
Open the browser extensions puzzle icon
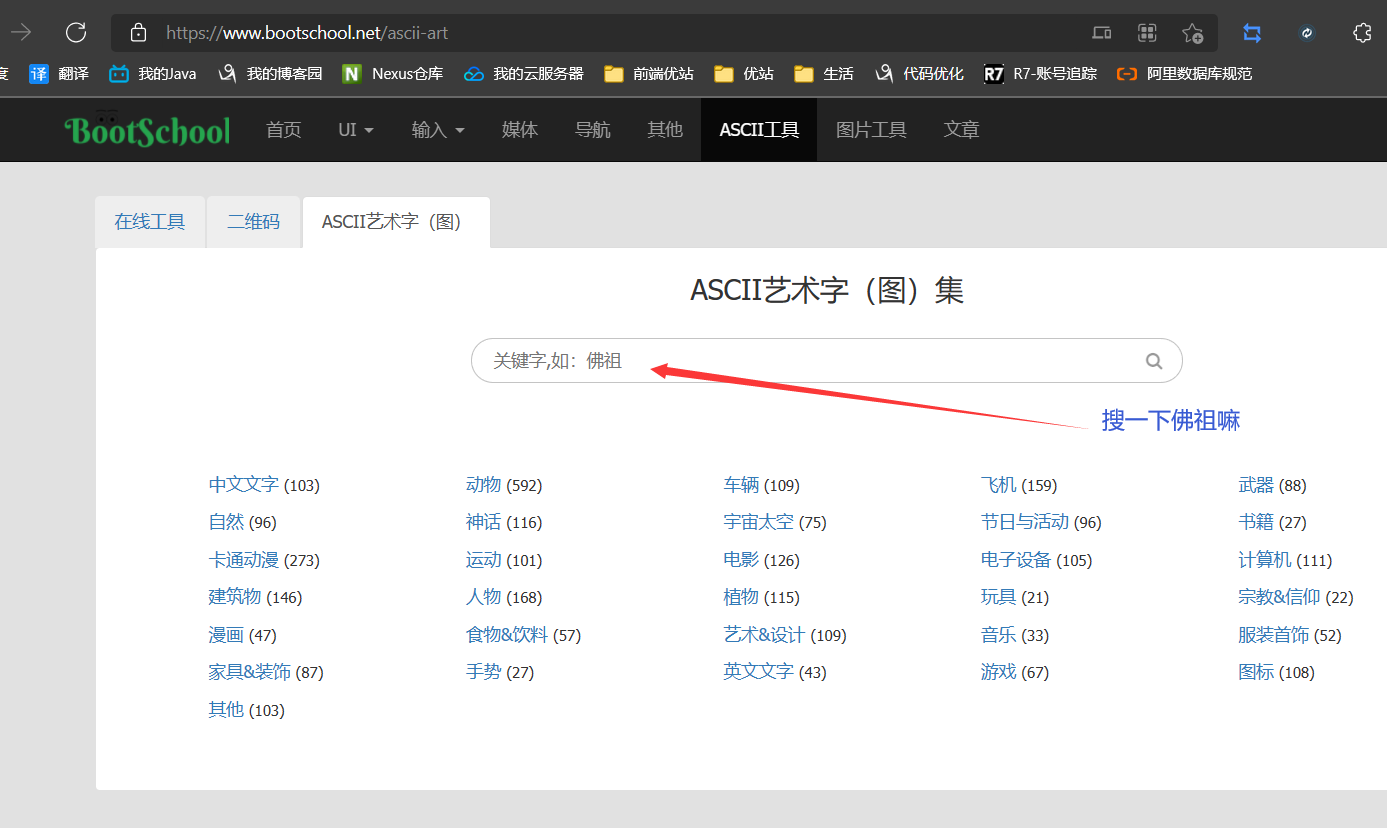click(1361, 33)
